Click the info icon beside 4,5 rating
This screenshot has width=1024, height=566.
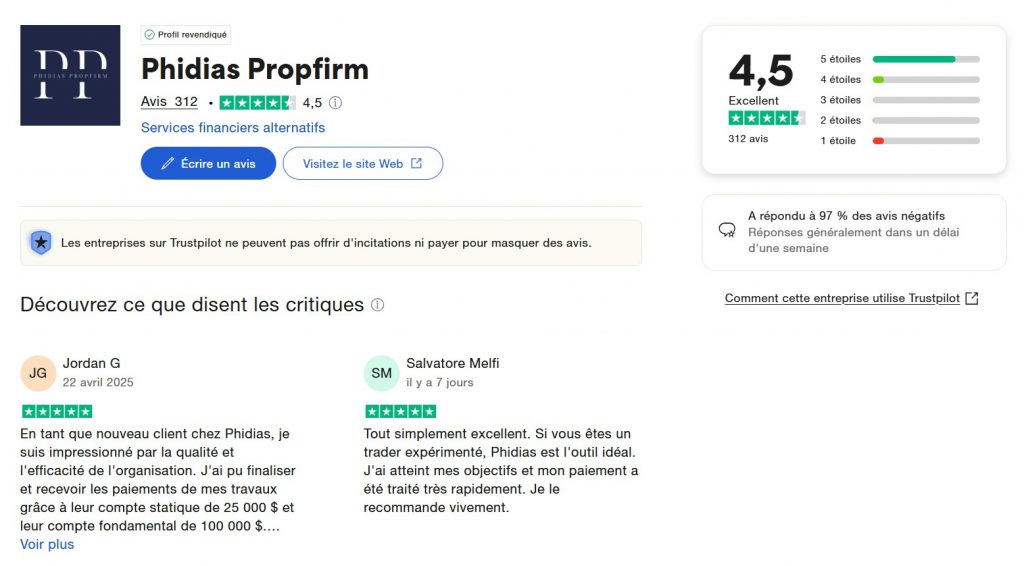click(x=335, y=102)
